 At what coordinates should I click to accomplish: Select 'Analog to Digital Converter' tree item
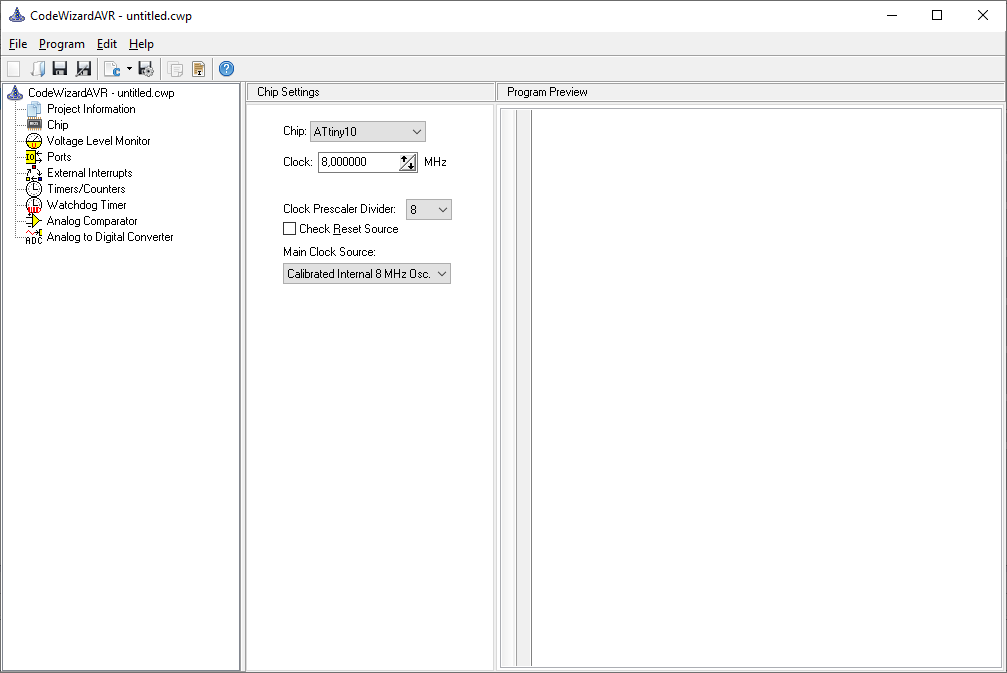(x=110, y=237)
